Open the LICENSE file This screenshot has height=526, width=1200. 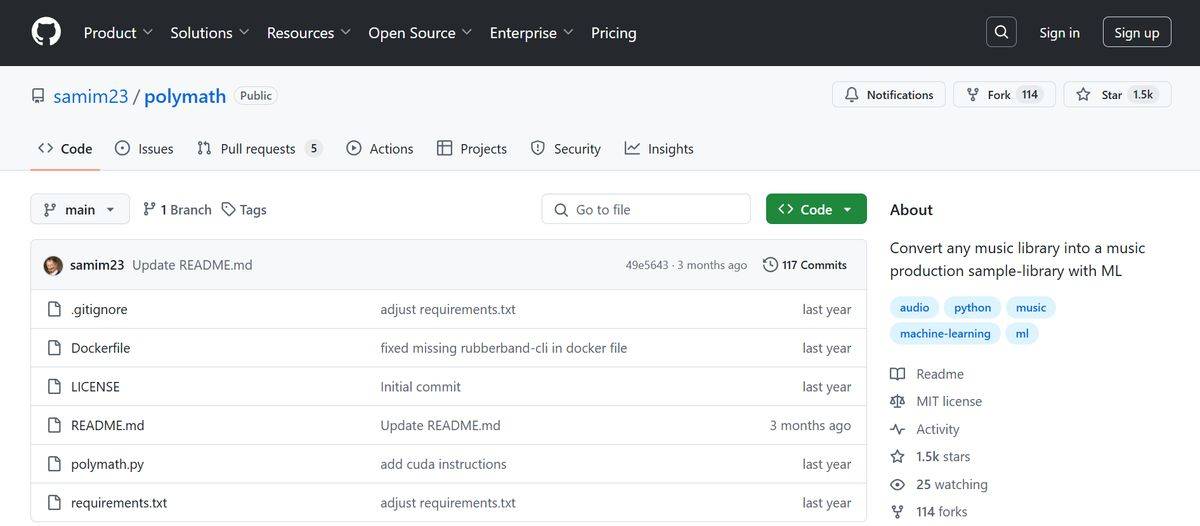95,387
